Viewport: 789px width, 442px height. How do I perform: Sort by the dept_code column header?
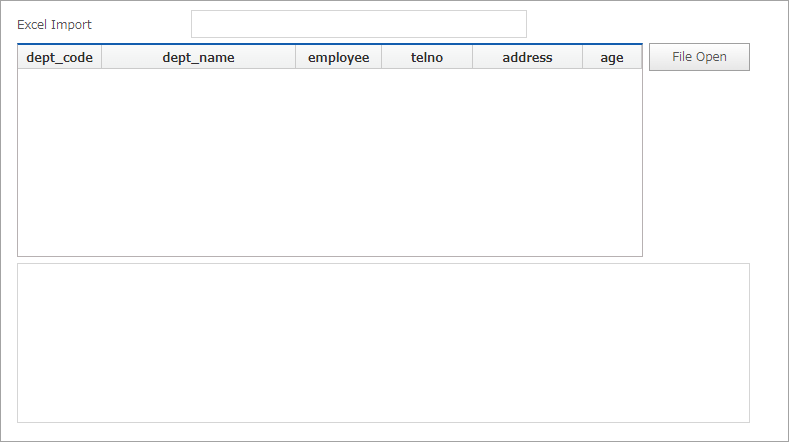(59, 58)
